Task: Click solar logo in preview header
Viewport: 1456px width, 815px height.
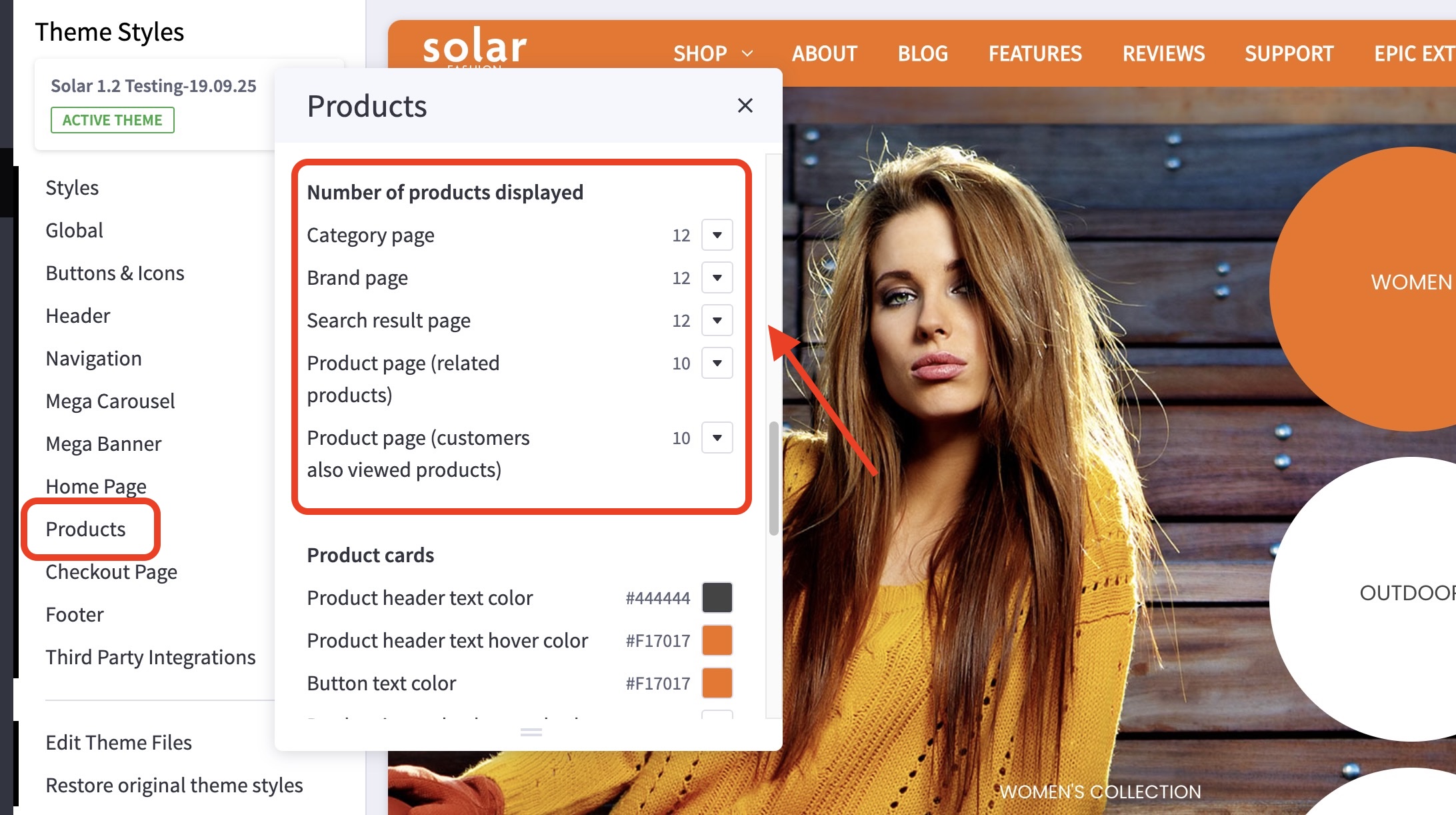Action: pos(474,47)
